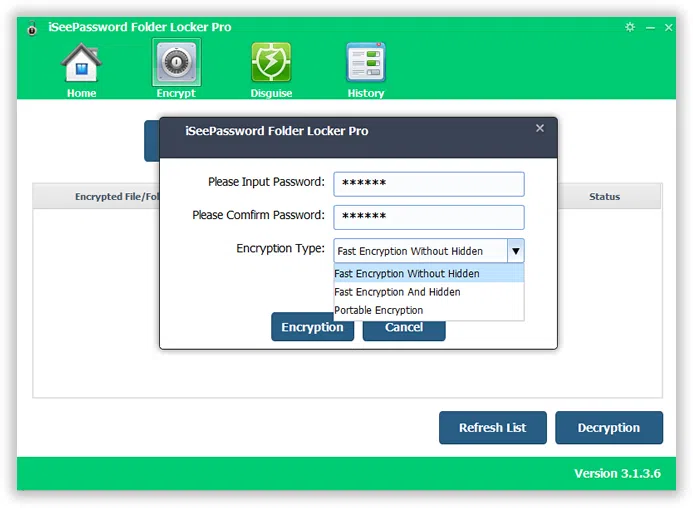Image resolution: width=693 pixels, height=508 pixels.
Task: Click the Home label under house icon
Action: coord(81,93)
